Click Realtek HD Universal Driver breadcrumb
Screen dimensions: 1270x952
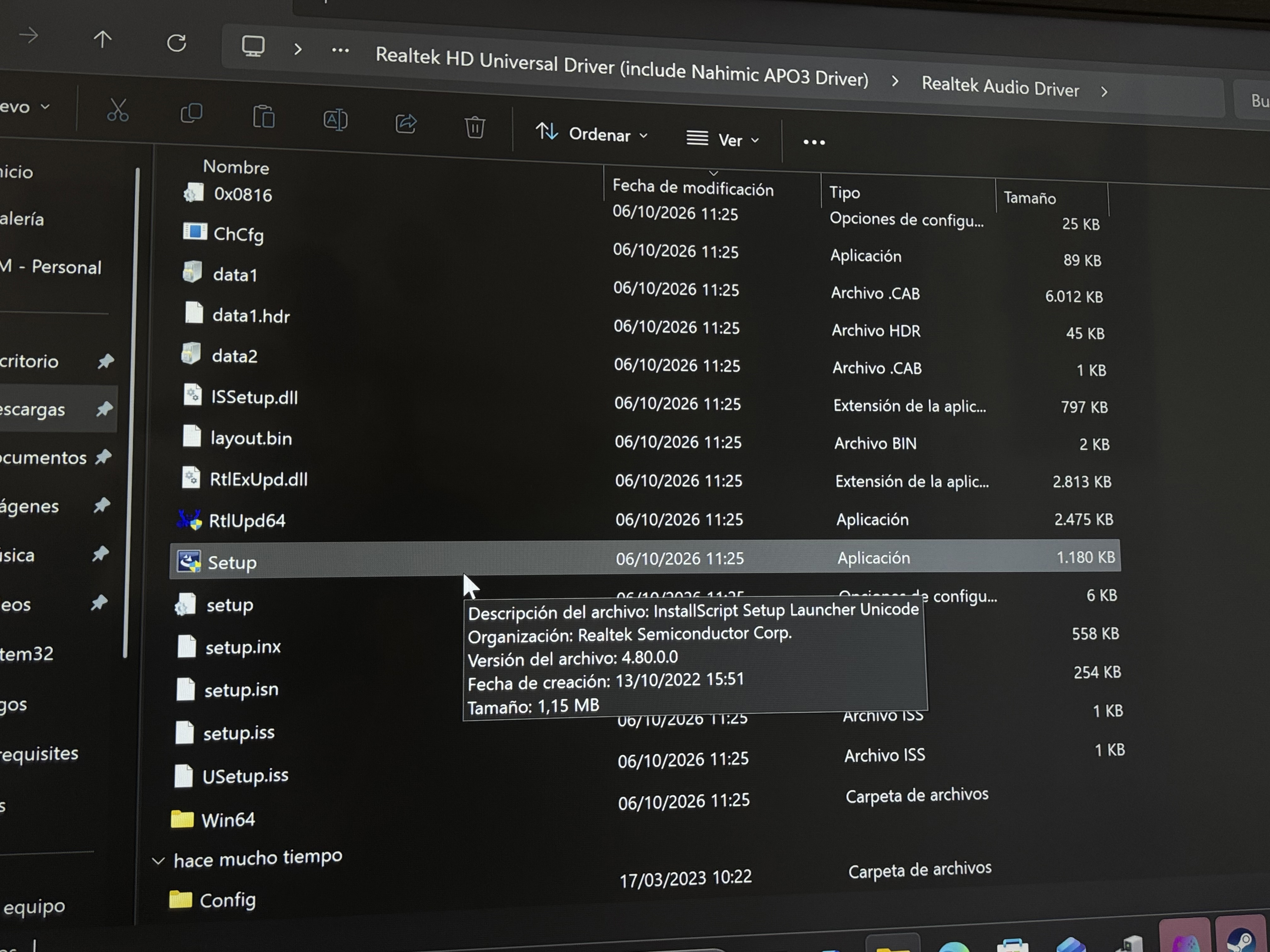[622, 66]
